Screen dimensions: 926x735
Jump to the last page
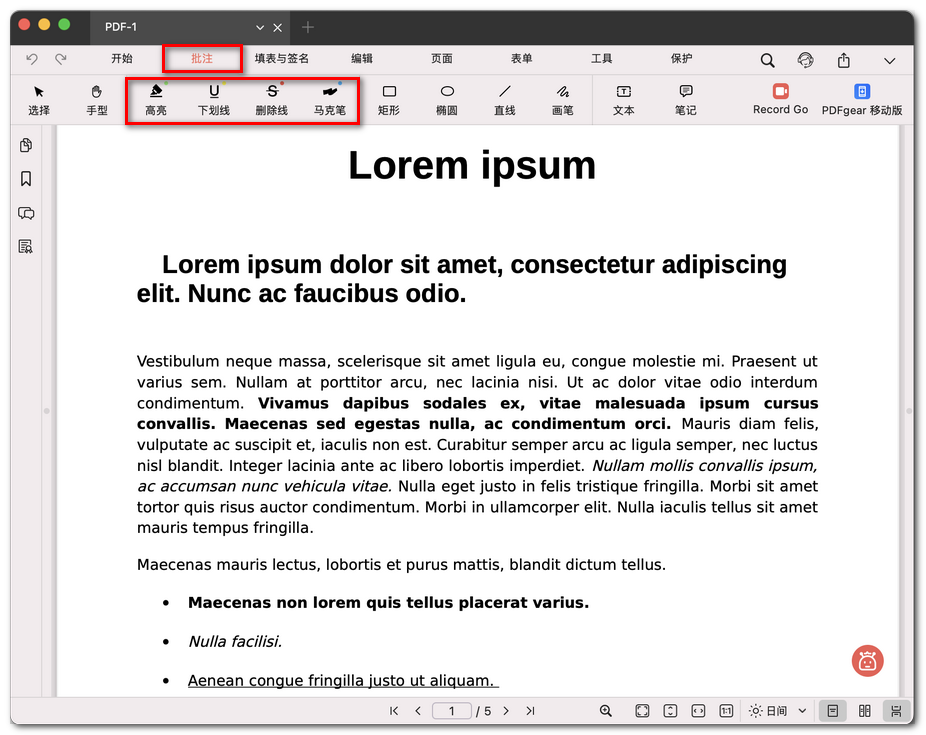(530, 711)
